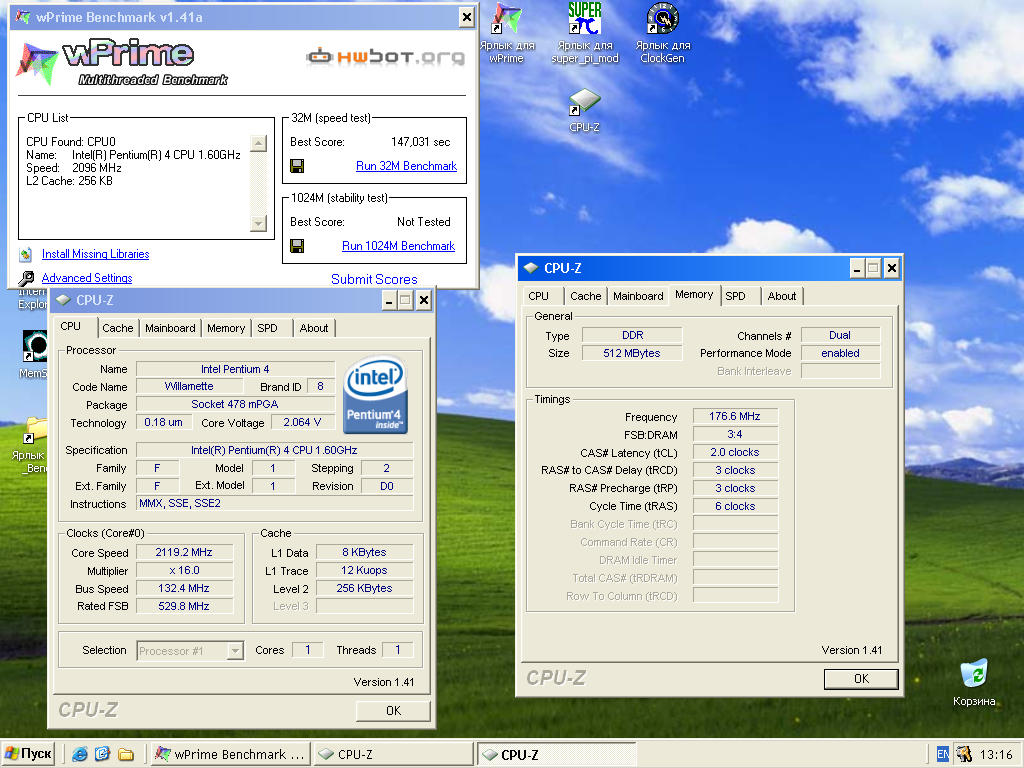Switch to Mainboard tab in left CPU-Z window

[x=170, y=328]
